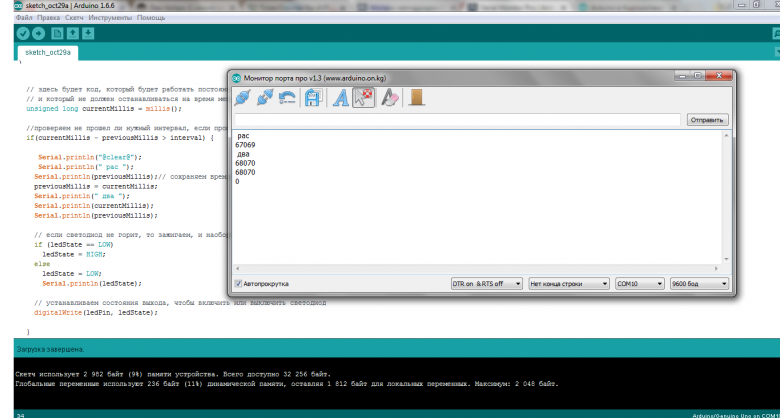Click the font letter A icon
Viewport: 780px width, 418px height.
point(340,98)
